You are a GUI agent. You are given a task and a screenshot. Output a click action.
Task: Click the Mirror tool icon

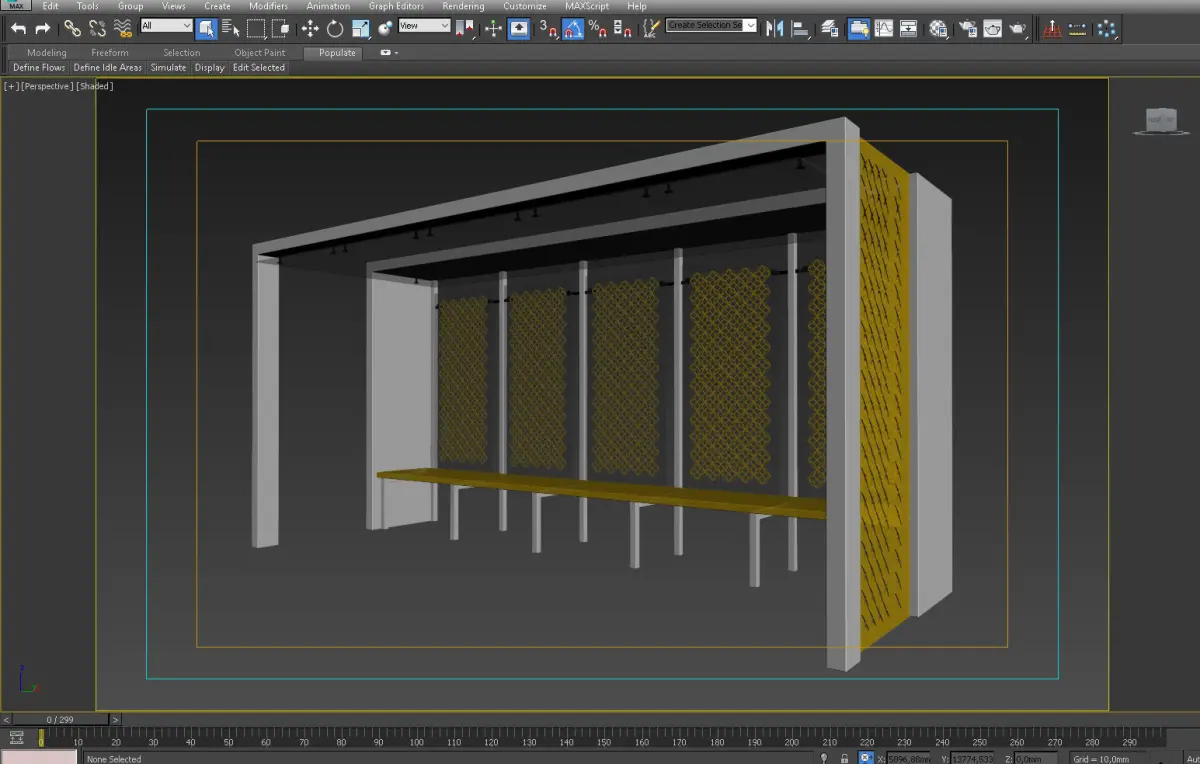click(x=775, y=29)
